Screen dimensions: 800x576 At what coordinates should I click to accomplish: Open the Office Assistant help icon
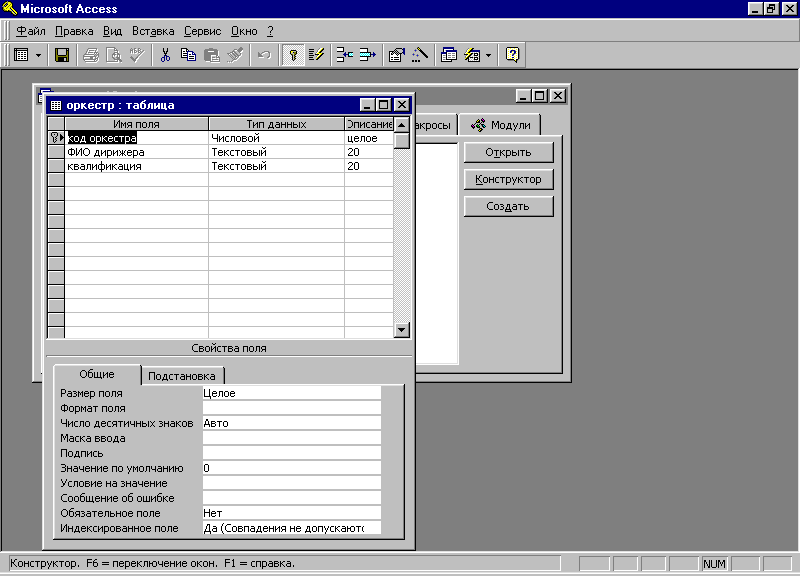(512, 55)
